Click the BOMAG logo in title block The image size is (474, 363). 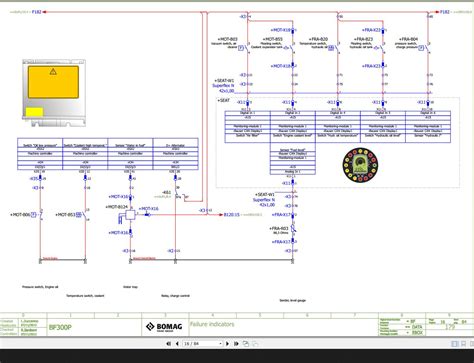tap(164, 327)
